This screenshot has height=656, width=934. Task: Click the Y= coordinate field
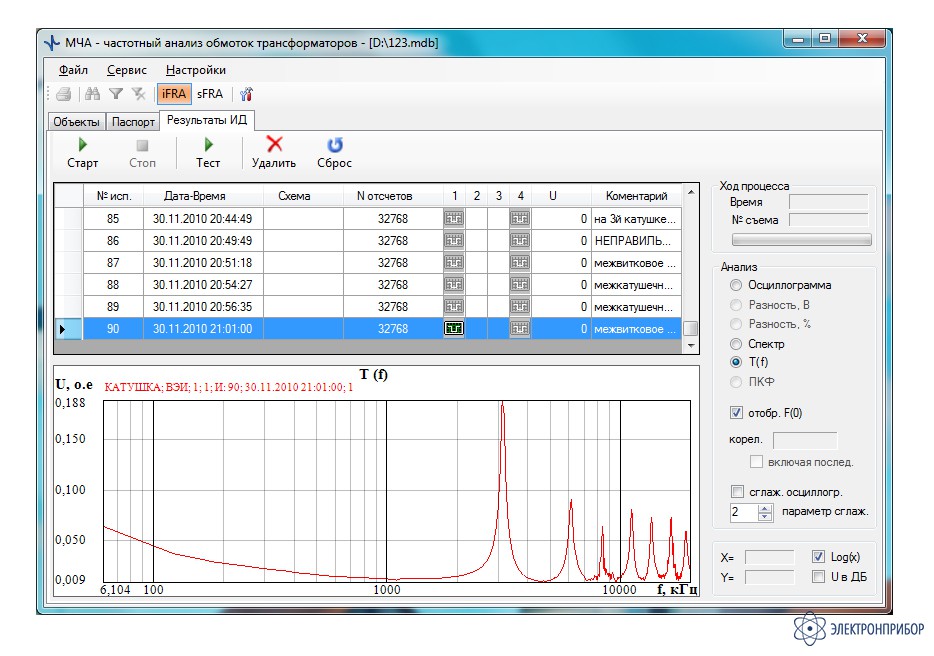pyautogui.click(x=770, y=577)
